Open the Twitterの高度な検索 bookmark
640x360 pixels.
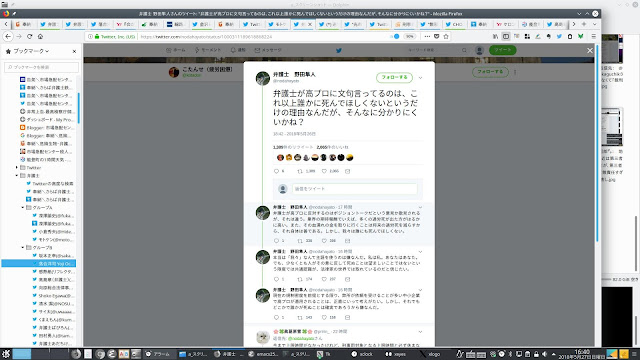49,184
